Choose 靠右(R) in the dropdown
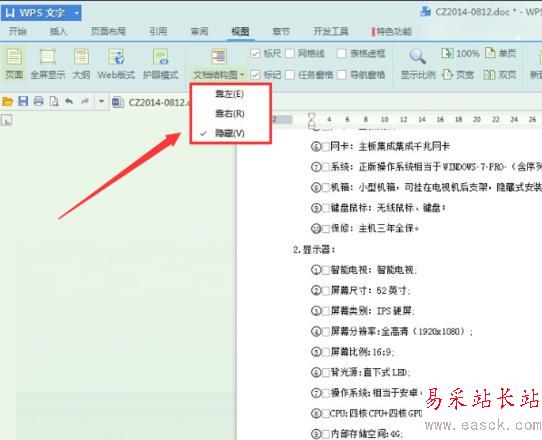Viewport: 542px width, 440px height. coord(230,113)
